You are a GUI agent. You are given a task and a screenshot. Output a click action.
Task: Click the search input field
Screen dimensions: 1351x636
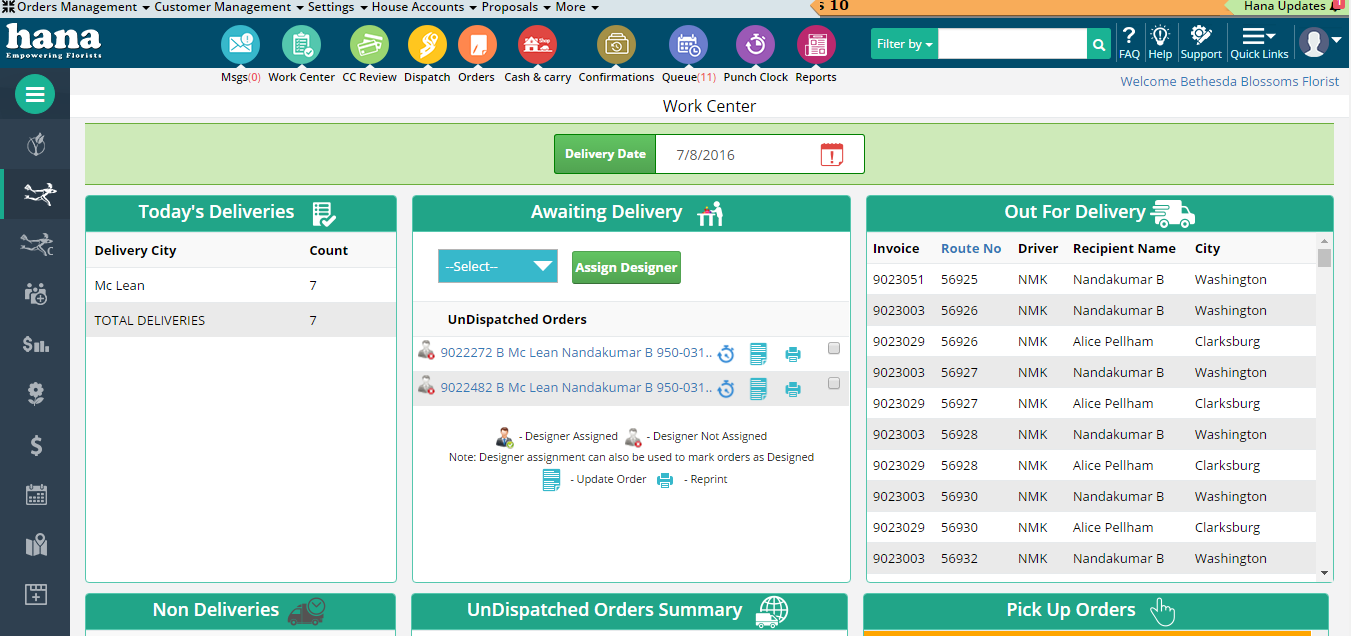1011,44
